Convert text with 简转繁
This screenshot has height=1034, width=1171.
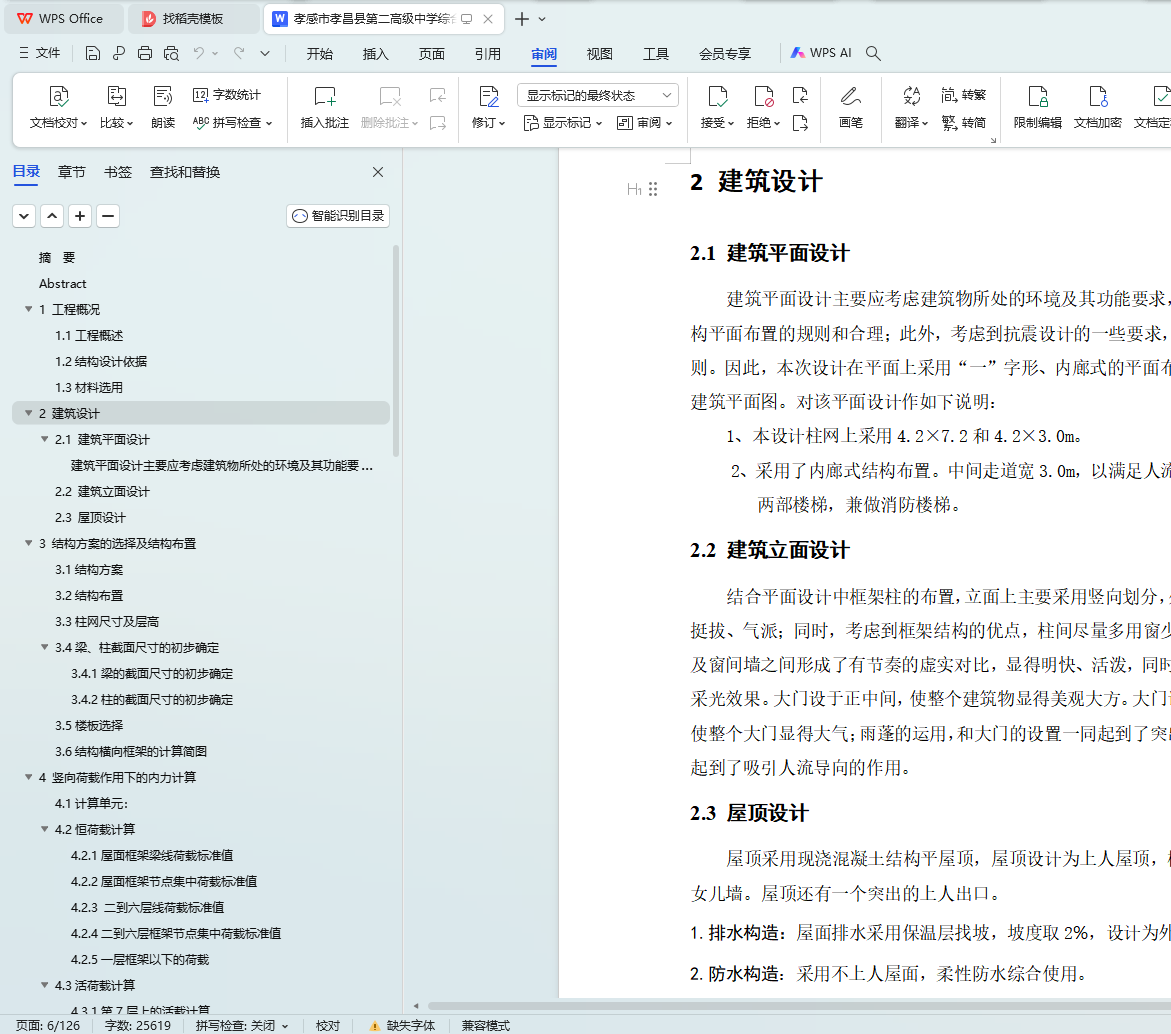click(963, 95)
